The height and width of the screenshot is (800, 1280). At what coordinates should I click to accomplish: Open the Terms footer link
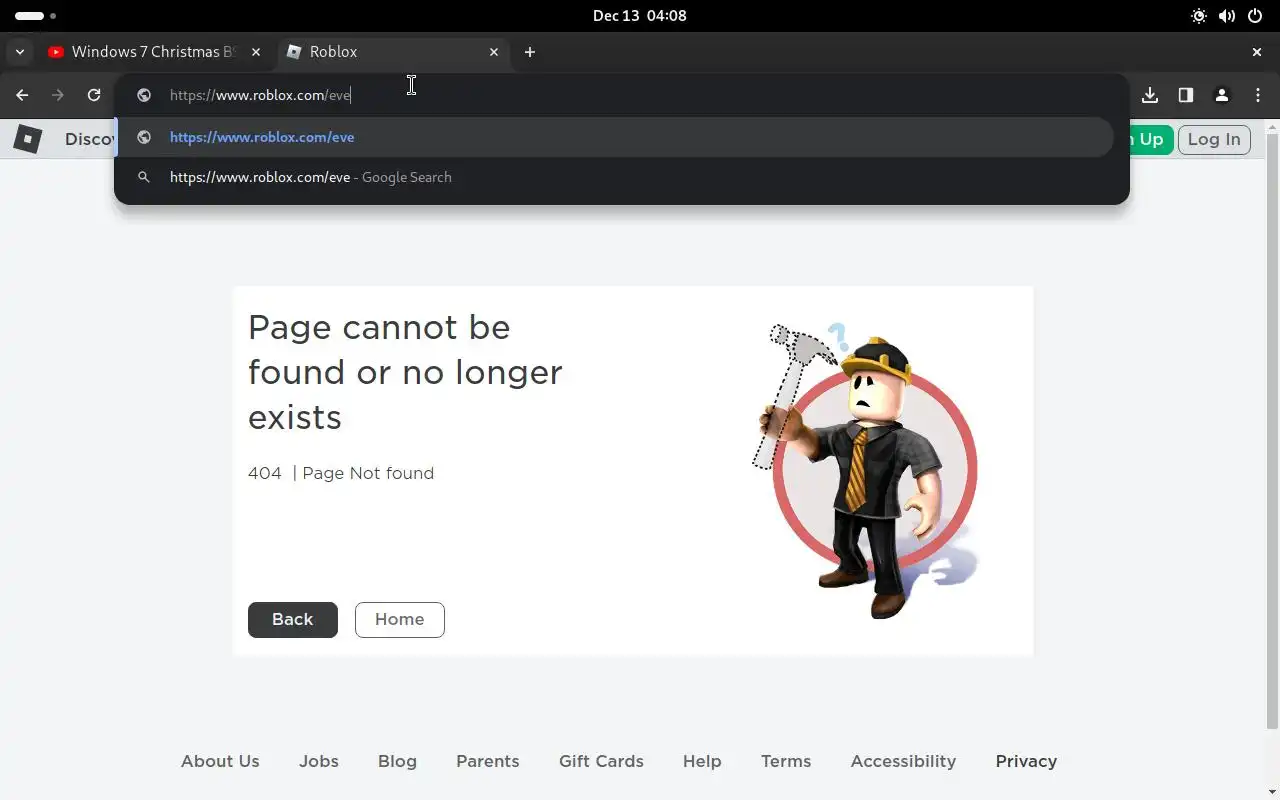[786, 761]
